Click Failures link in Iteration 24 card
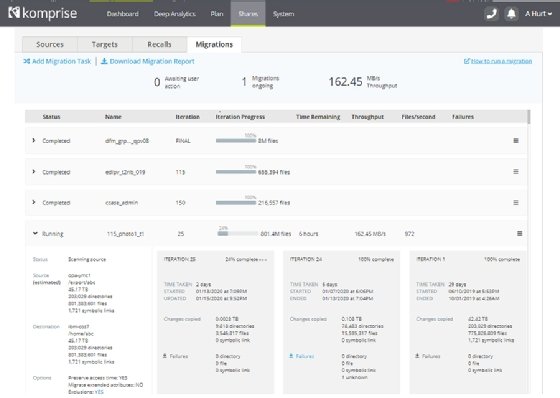The height and width of the screenshot is (398, 560). [305, 356]
